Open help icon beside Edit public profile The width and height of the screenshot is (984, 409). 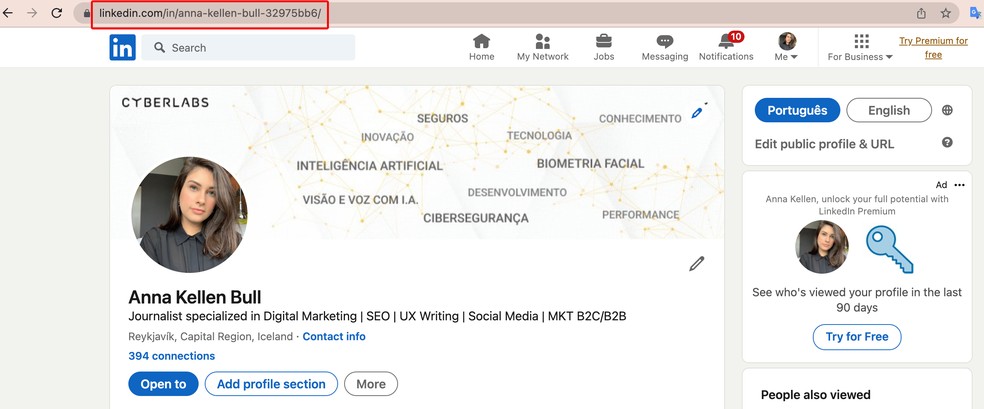point(947,143)
